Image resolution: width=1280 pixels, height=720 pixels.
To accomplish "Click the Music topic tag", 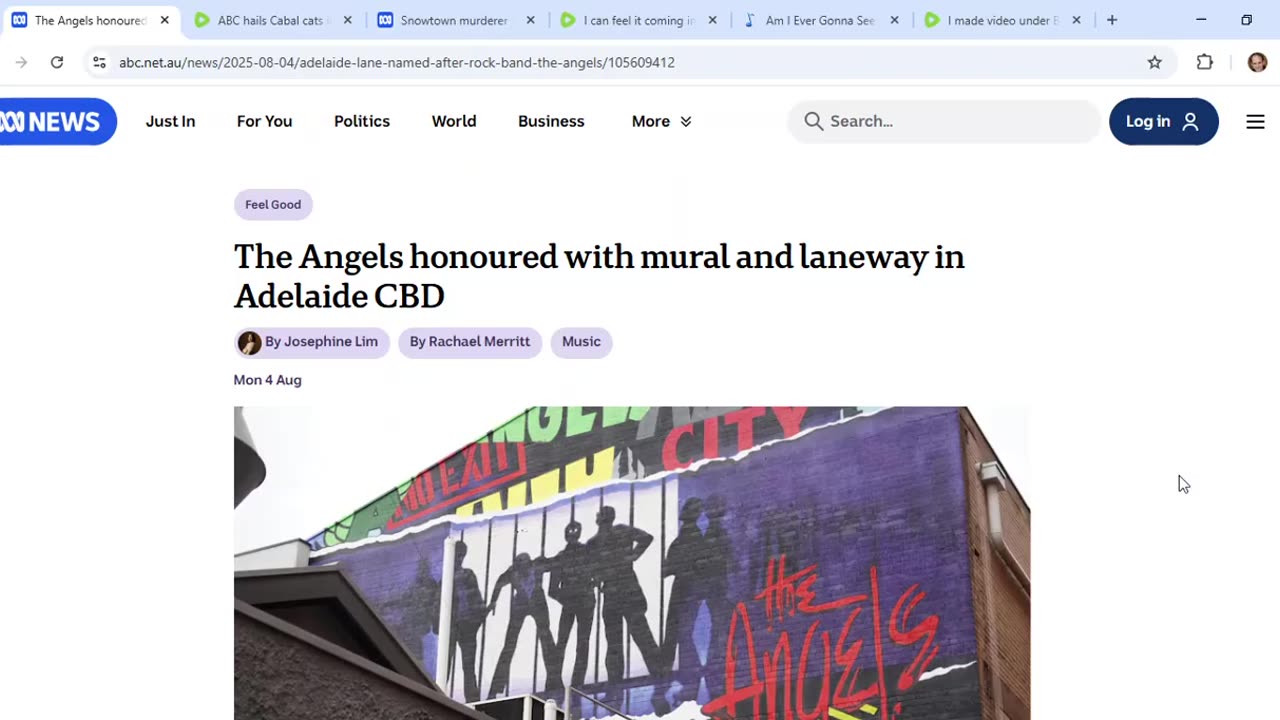I will pyautogui.click(x=581, y=342).
